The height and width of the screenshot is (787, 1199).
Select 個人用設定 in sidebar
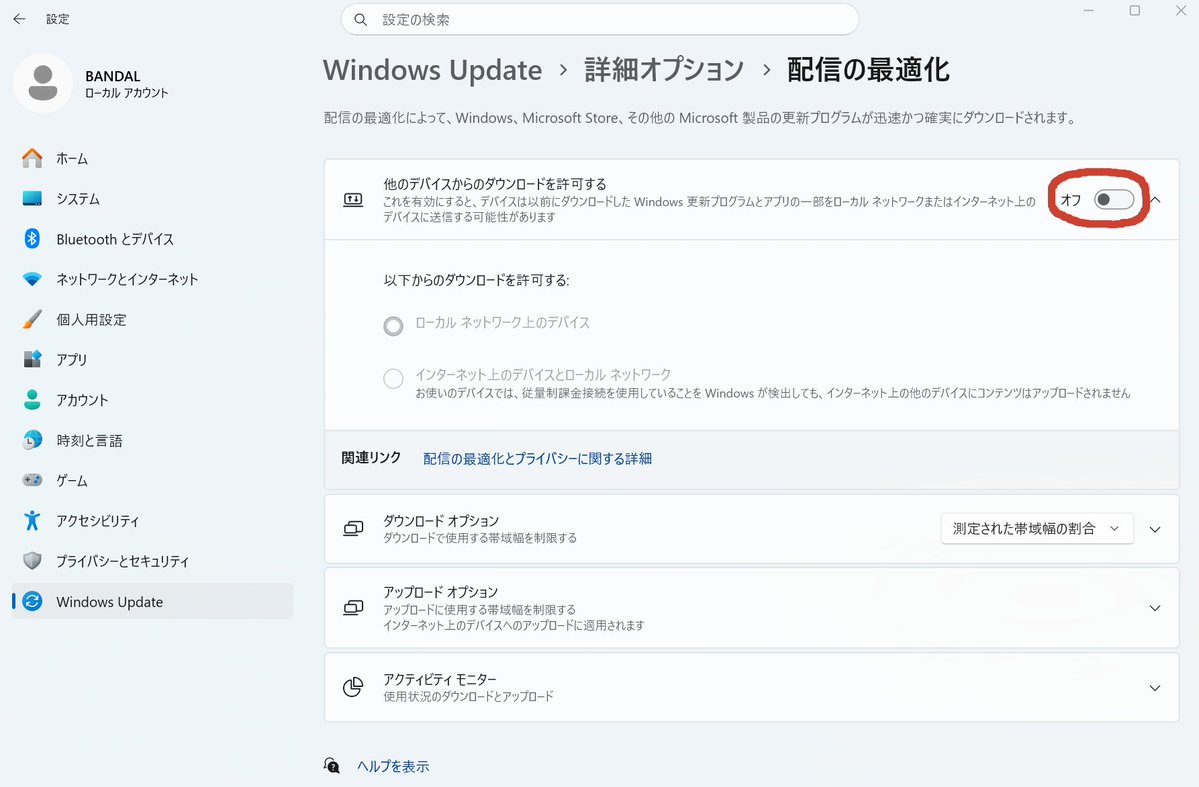[152, 319]
